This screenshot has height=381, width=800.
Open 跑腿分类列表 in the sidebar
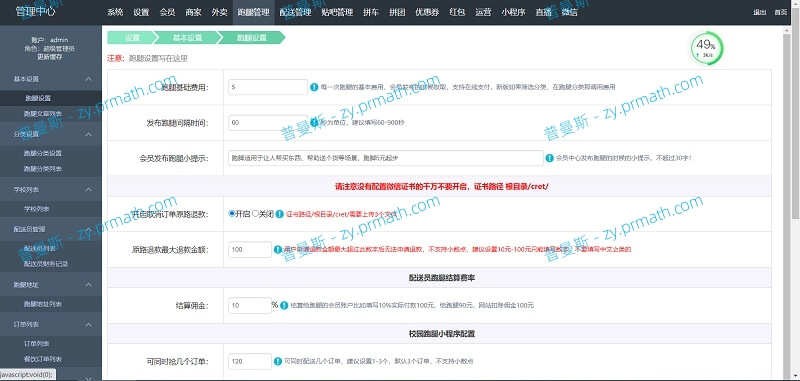(43, 169)
